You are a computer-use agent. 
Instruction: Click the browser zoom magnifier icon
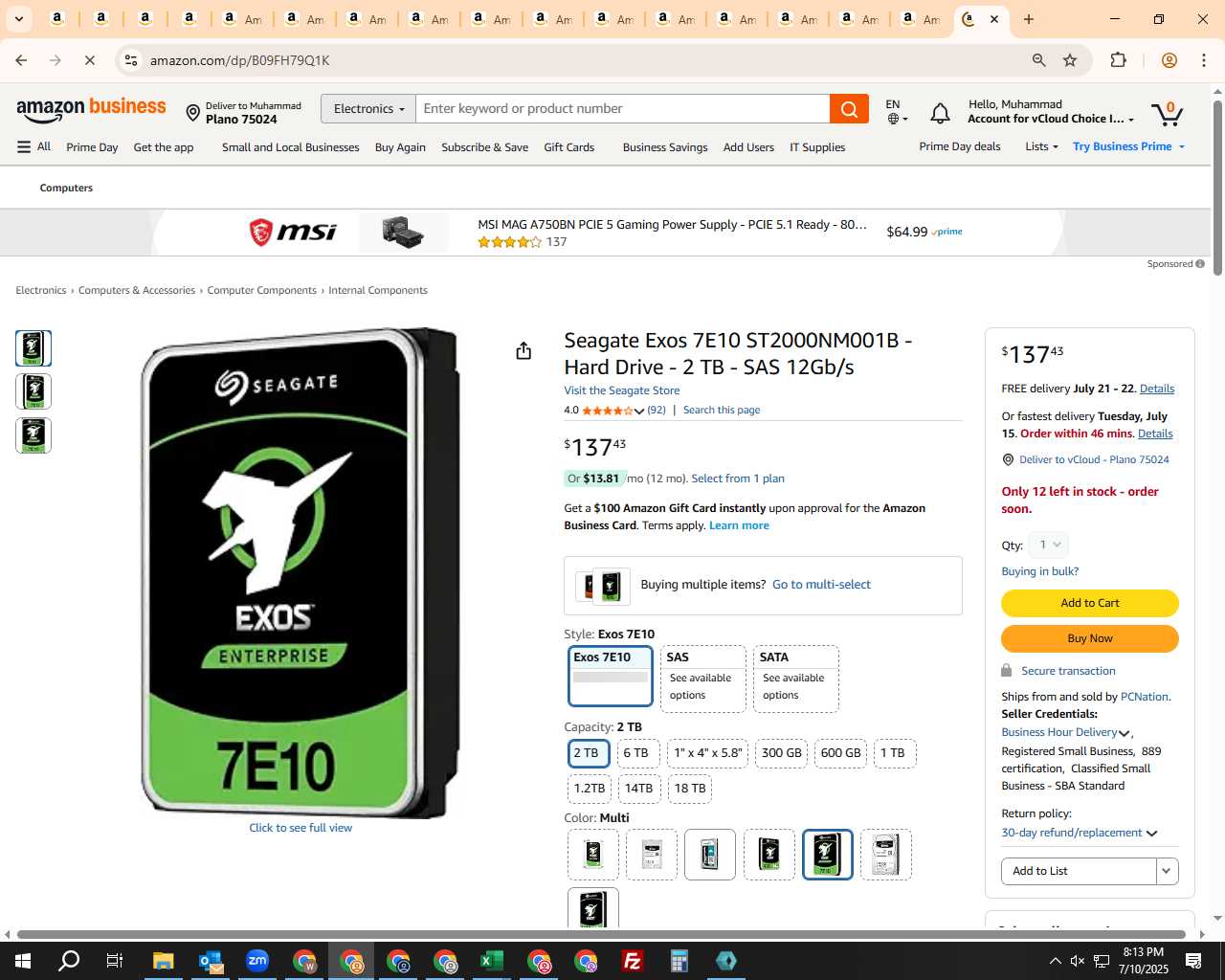point(1038,60)
